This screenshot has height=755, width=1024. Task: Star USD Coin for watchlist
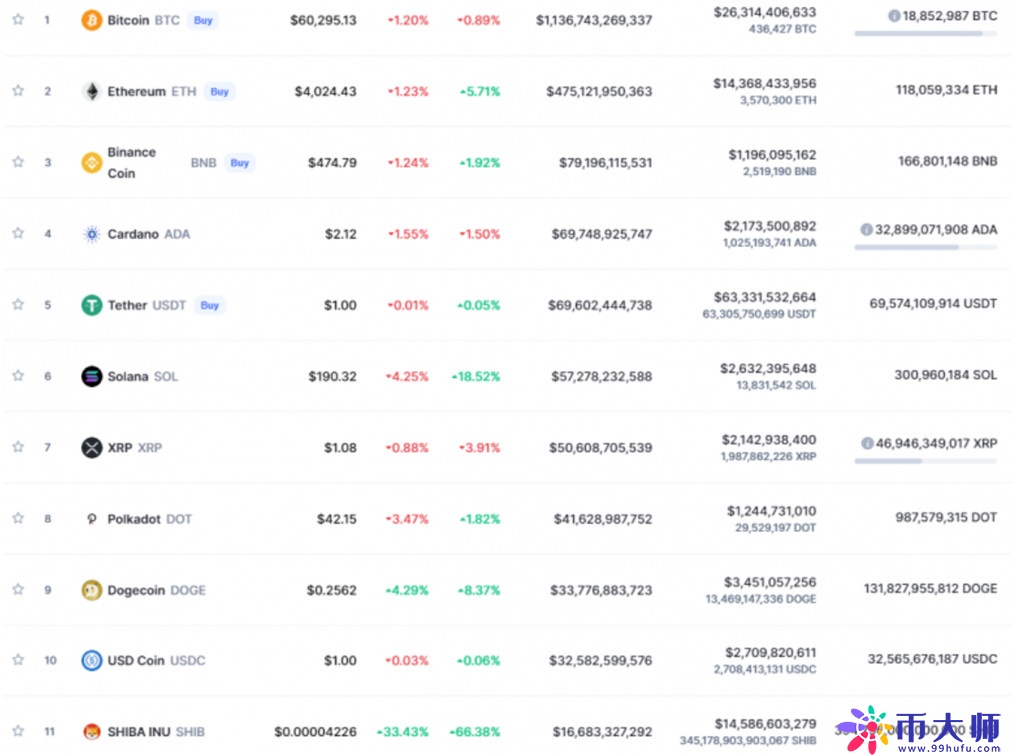tap(18, 660)
